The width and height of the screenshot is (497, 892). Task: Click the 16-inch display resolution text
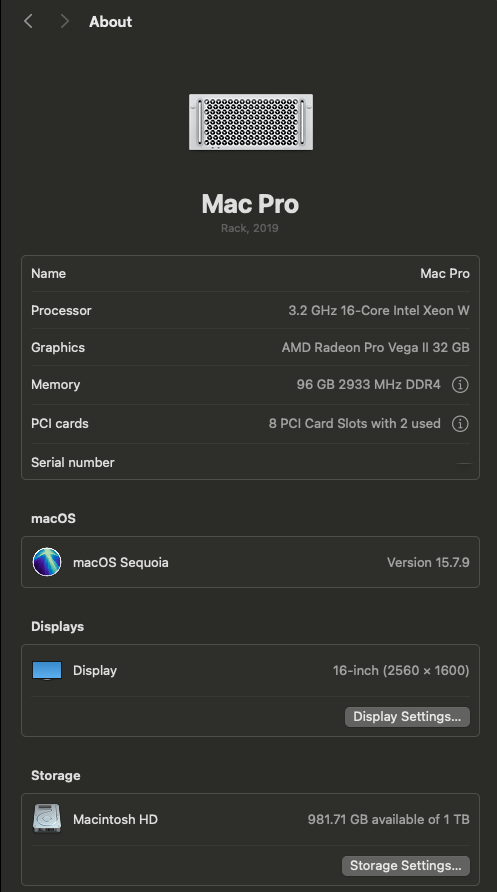click(x=401, y=671)
